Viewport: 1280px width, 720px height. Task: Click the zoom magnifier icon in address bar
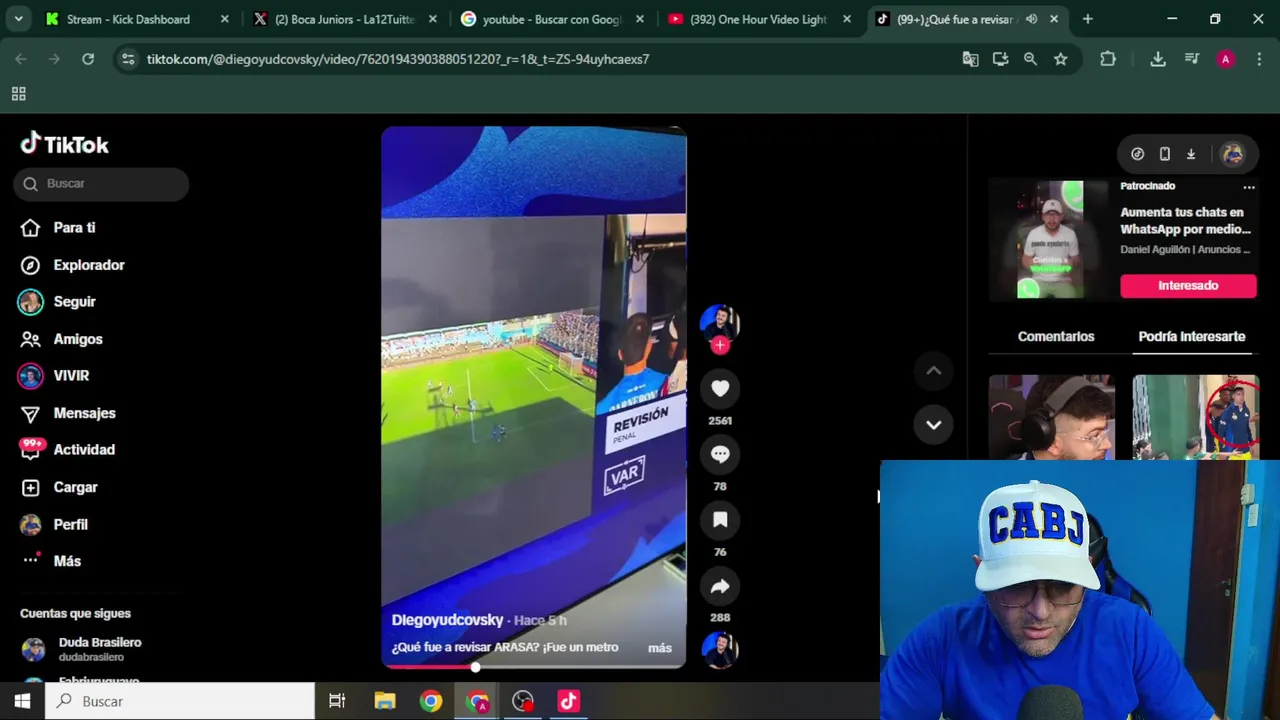click(x=1030, y=59)
